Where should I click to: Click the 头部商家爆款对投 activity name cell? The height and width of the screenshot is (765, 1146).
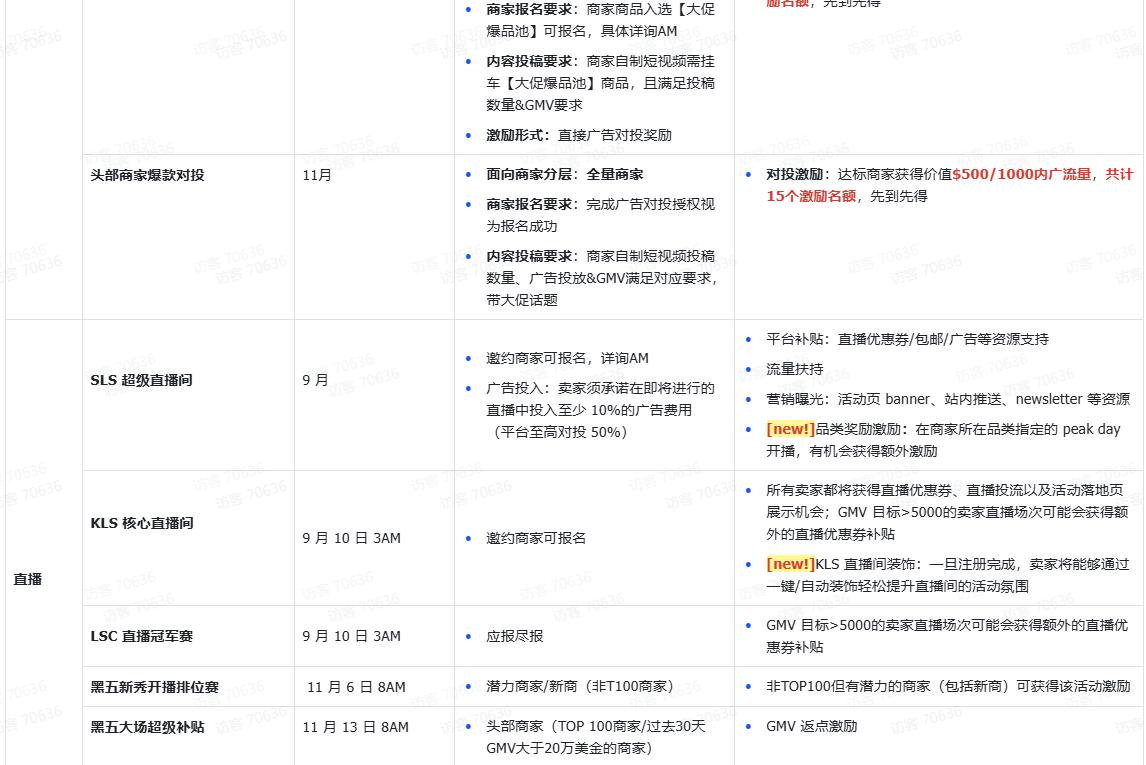[x=147, y=175]
